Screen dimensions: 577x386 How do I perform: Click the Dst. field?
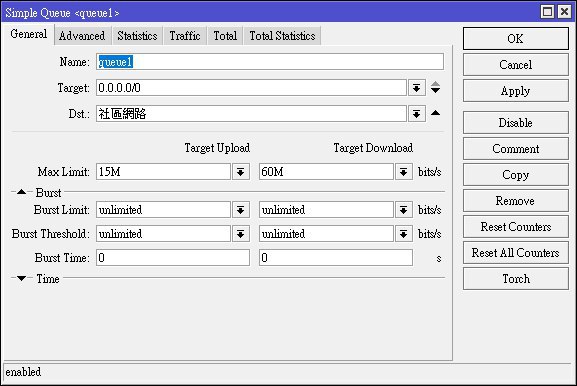[x=251, y=114]
